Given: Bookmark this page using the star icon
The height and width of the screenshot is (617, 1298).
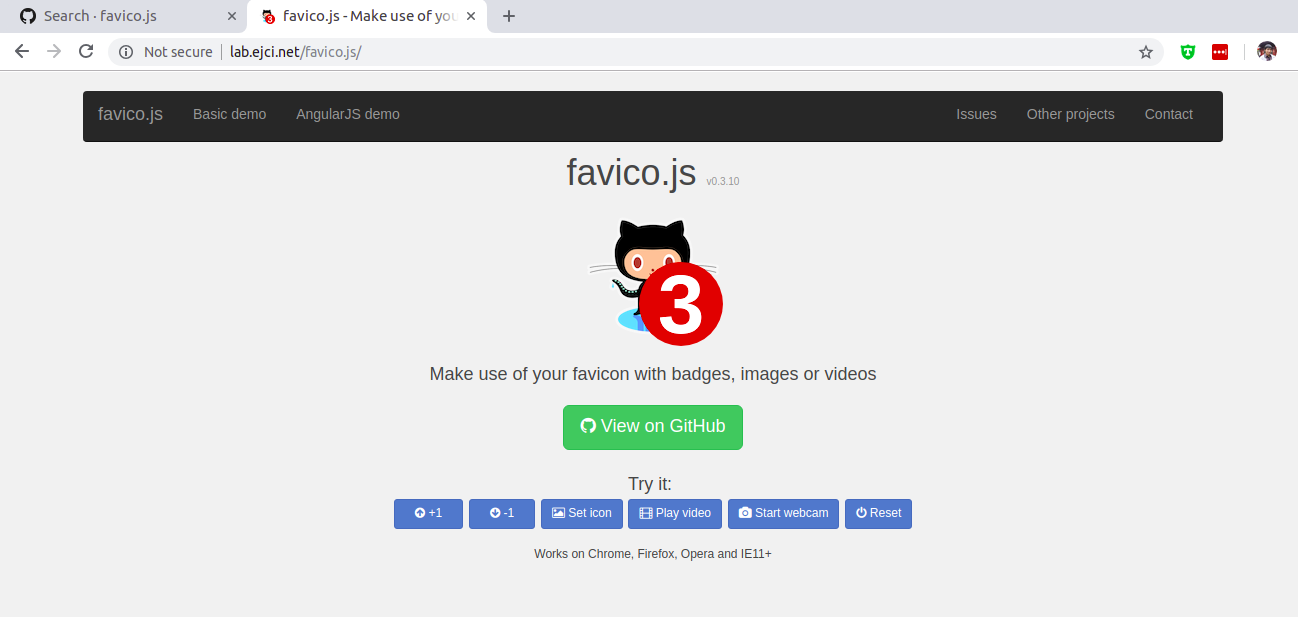Looking at the screenshot, I should point(1146,52).
